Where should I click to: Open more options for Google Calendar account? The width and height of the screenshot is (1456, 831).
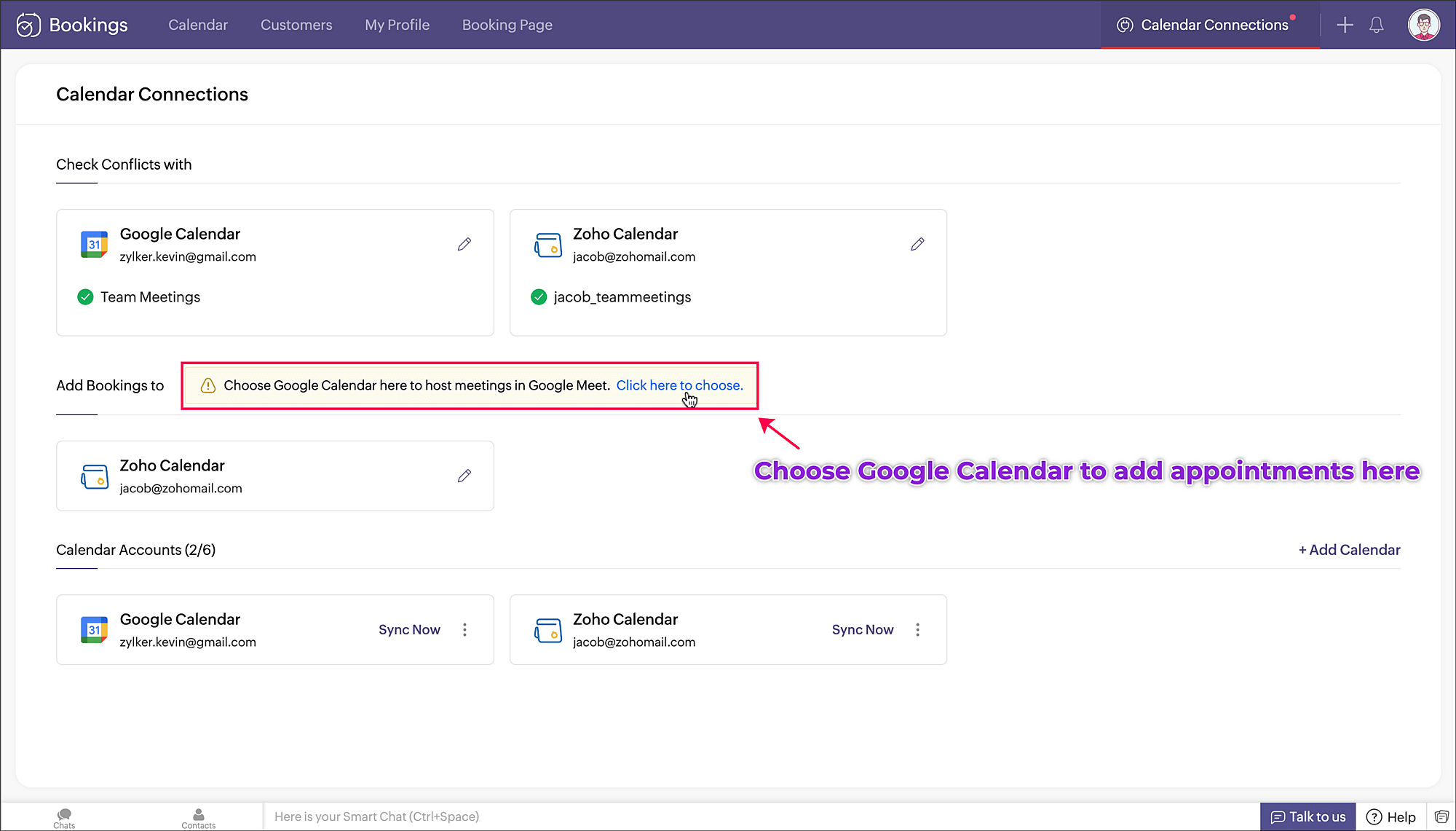[x=464, y=629]
